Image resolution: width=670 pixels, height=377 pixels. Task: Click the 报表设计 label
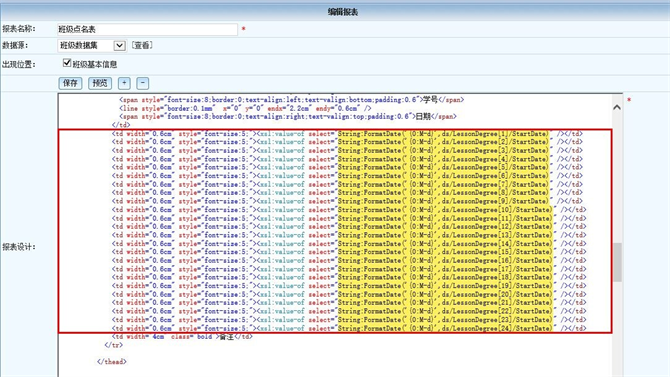pyautogui.click(x=19, y=247)
